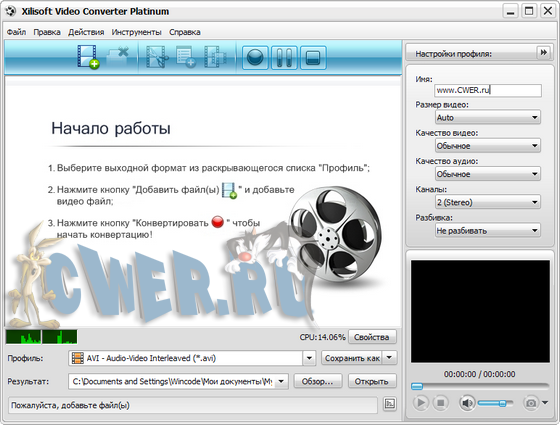Click the Свойства button
The image size is (560, 425).
[x=372, y=337]
